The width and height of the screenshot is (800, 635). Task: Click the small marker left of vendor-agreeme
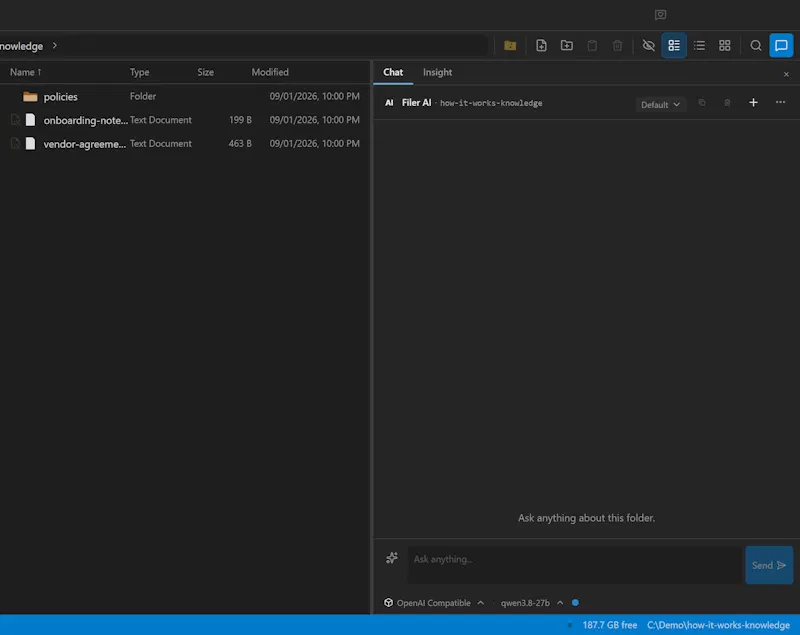pyautogui.click(x=15, y=143)
